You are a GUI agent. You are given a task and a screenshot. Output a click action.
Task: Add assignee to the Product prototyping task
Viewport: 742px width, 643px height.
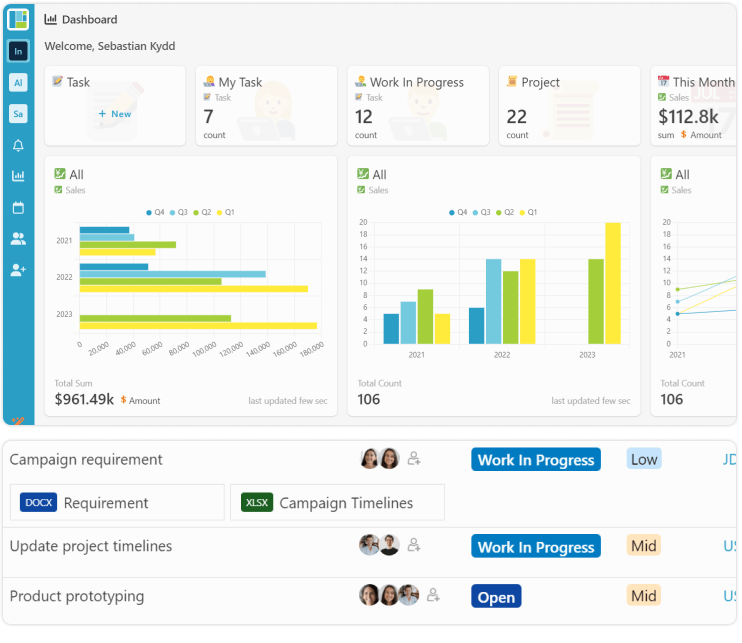[433, 596]
